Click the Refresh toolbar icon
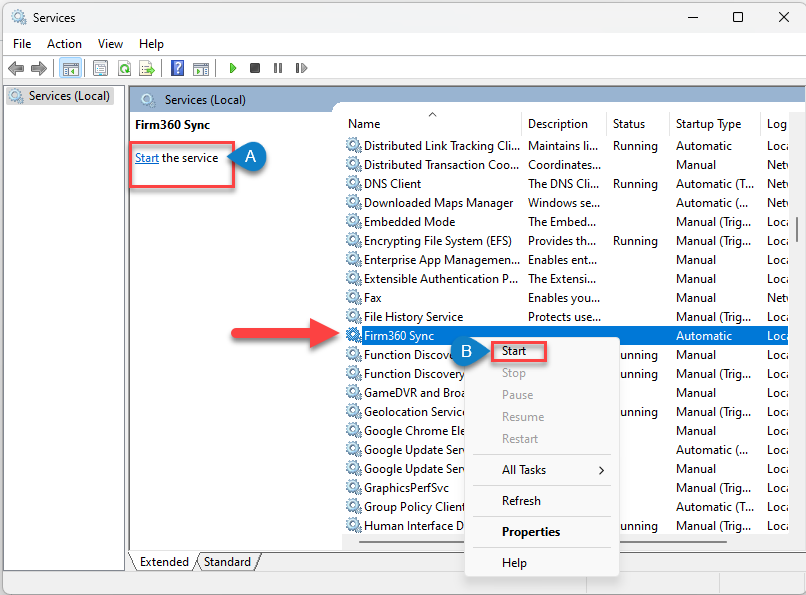 click(x=123, y=67)
